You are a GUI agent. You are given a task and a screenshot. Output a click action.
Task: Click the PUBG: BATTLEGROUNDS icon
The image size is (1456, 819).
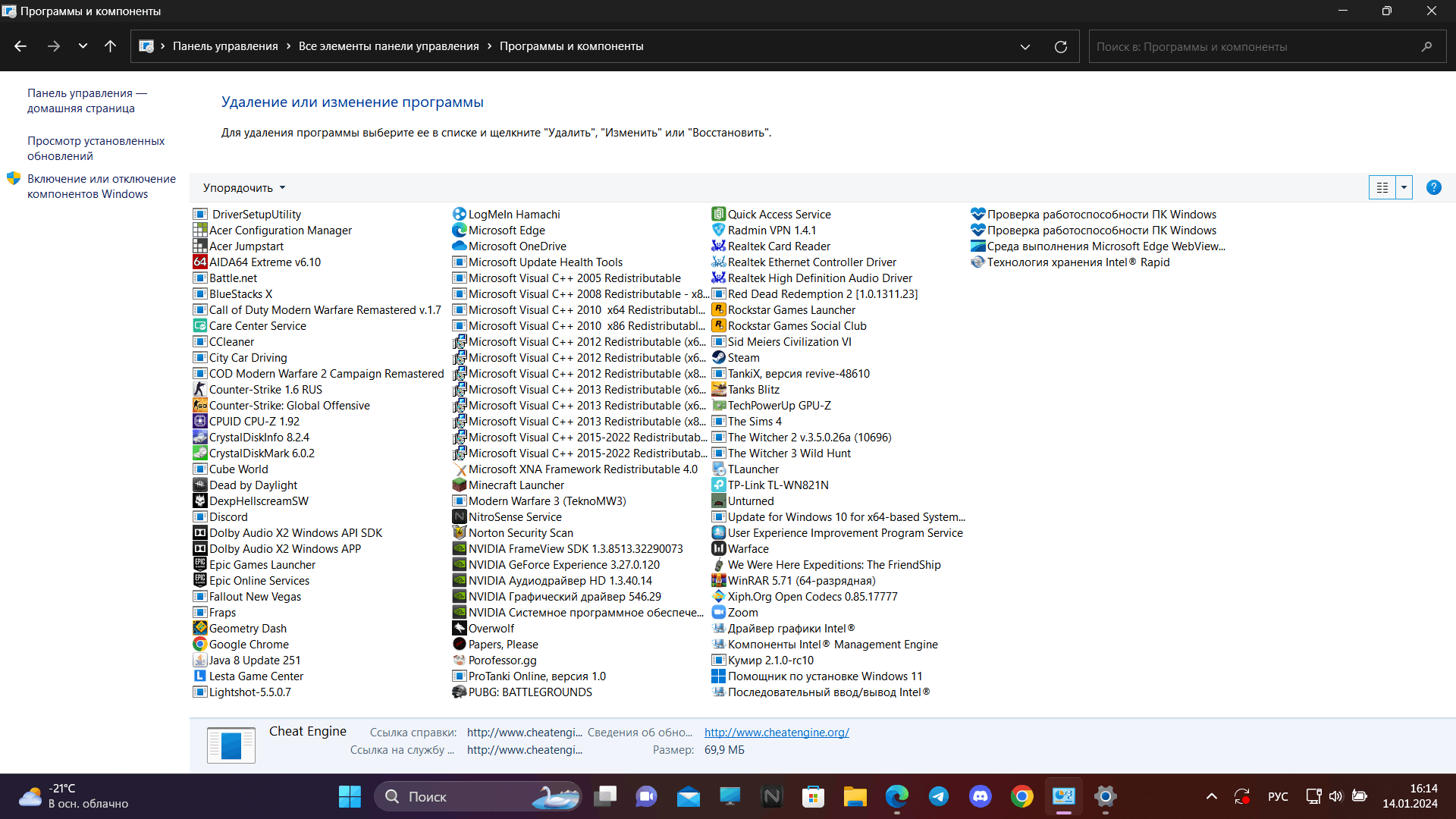[460, 692]
